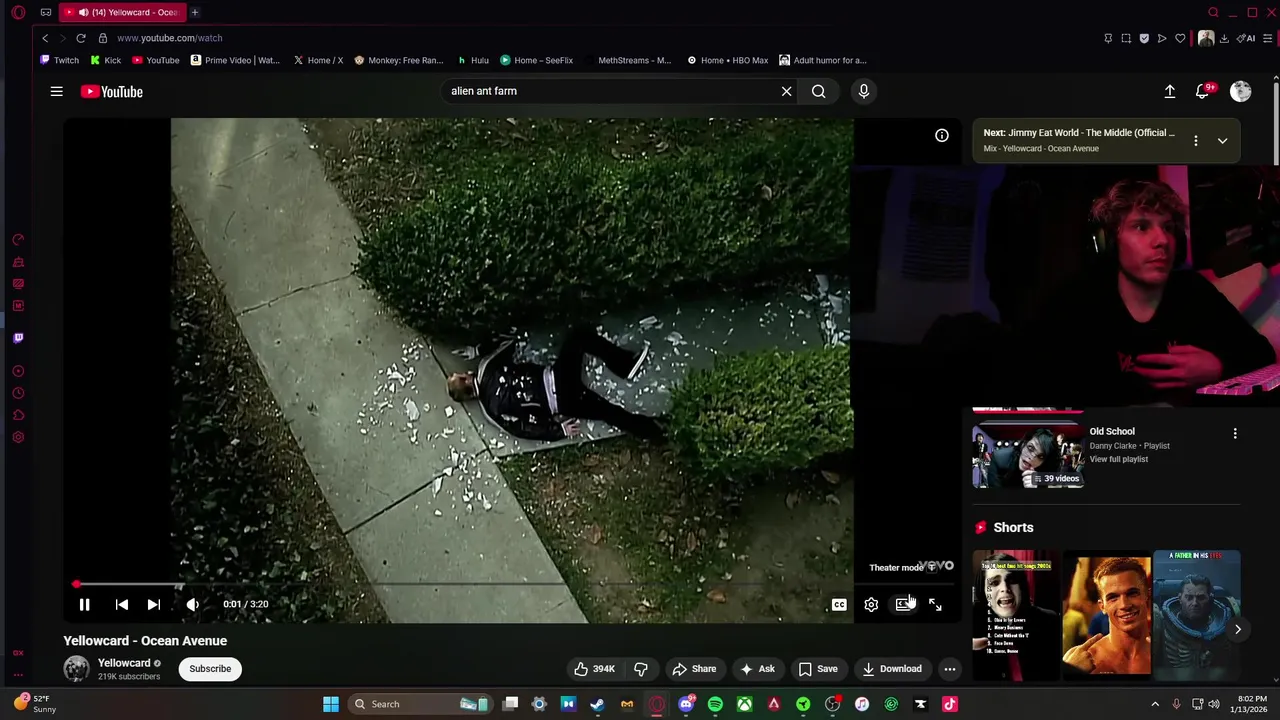This screenshot has height=720, width=1280.
Task: Open the YouTube account avatar menu
Action: point(1240,91)
